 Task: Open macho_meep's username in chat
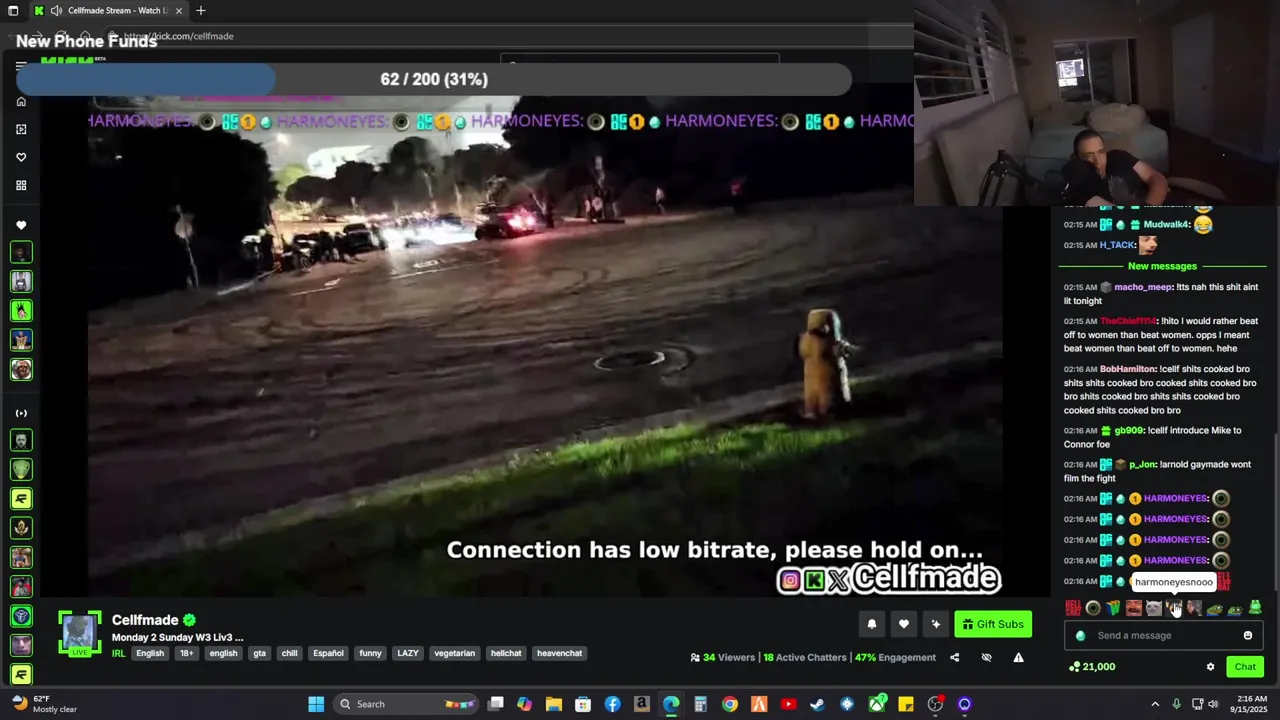coord(1143,287)
